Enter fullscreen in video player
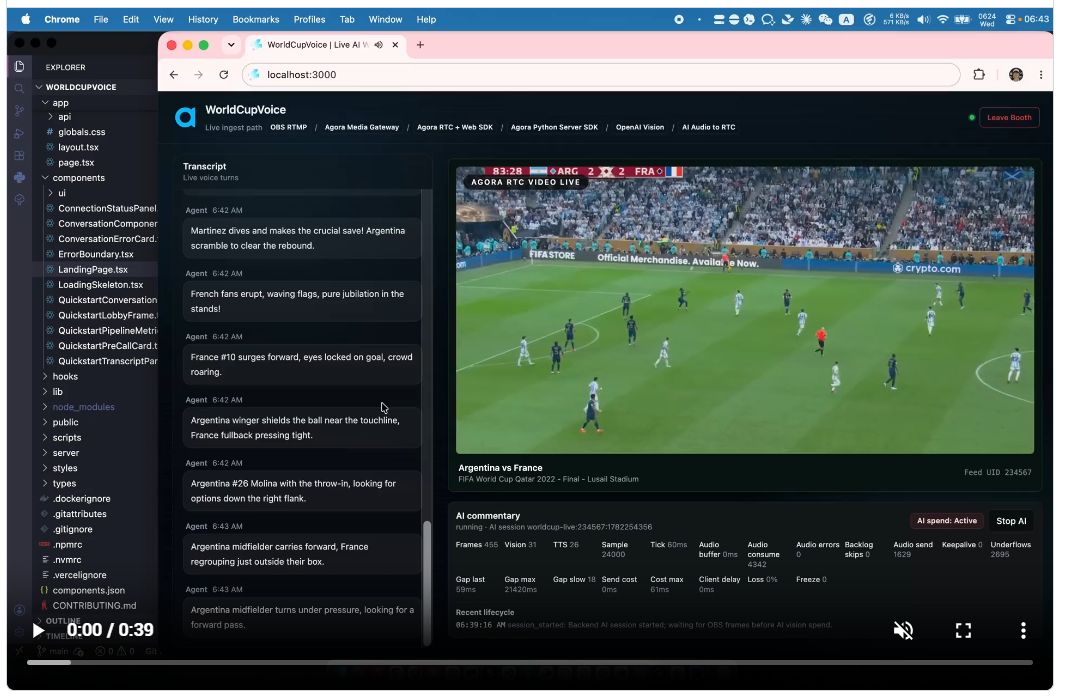This screenshot has height=700, width=1065. (962, 631)
